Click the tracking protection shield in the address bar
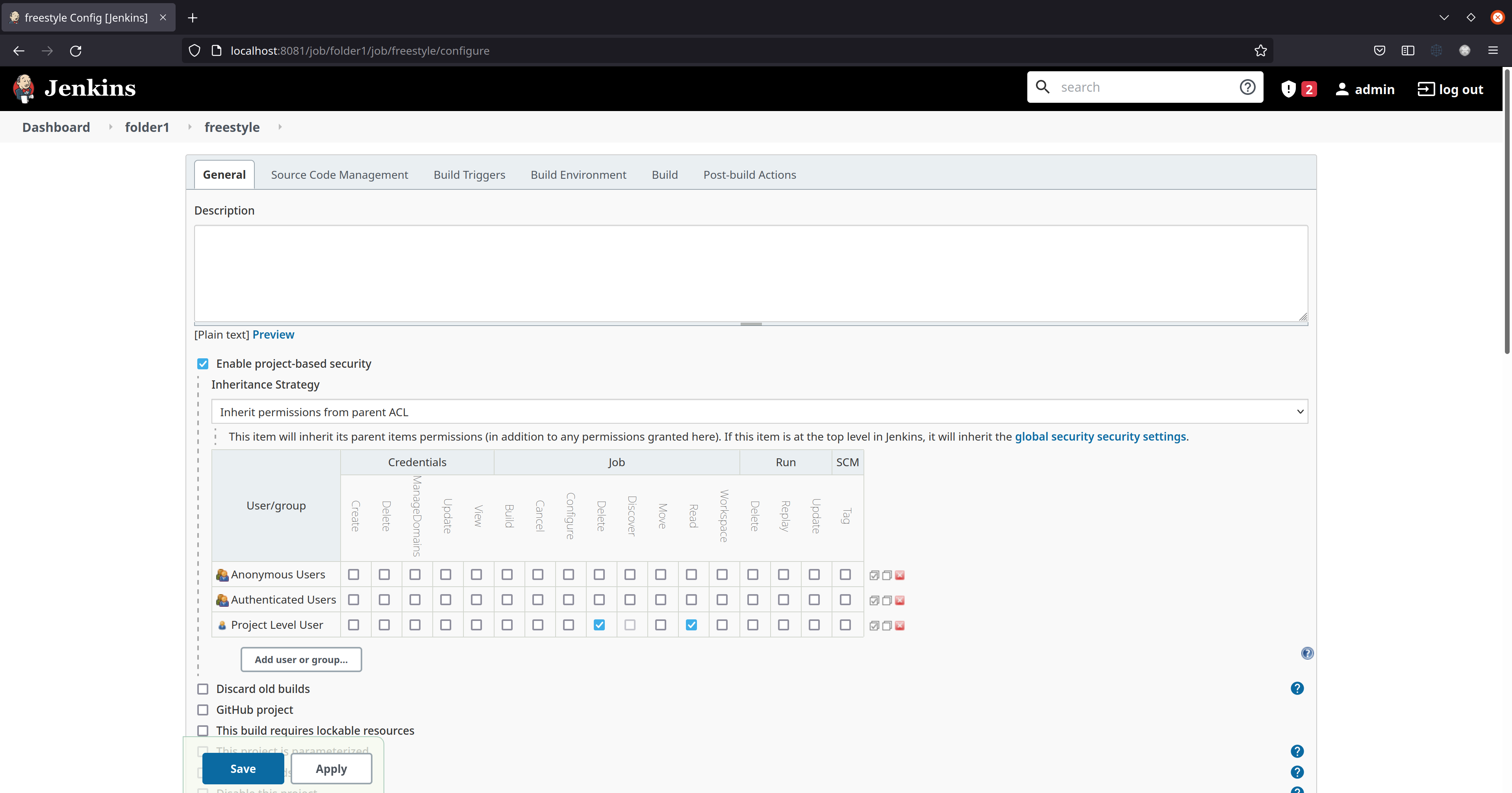1512x793 pixels. [194, 50]
